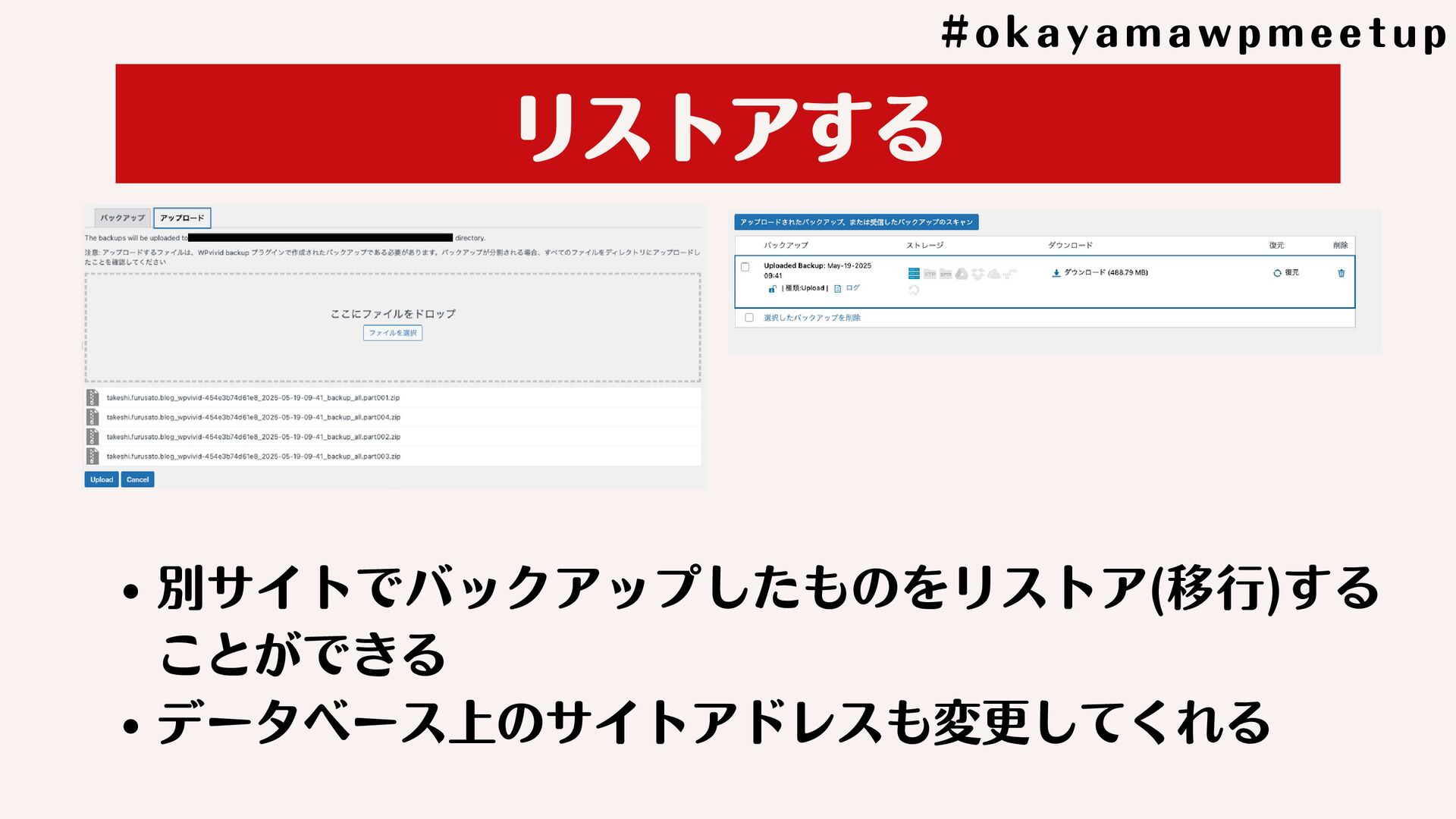The image size is (1456, 819).
Task: Click the ファイルを選択 file chooser button
Action: point(392,333)
